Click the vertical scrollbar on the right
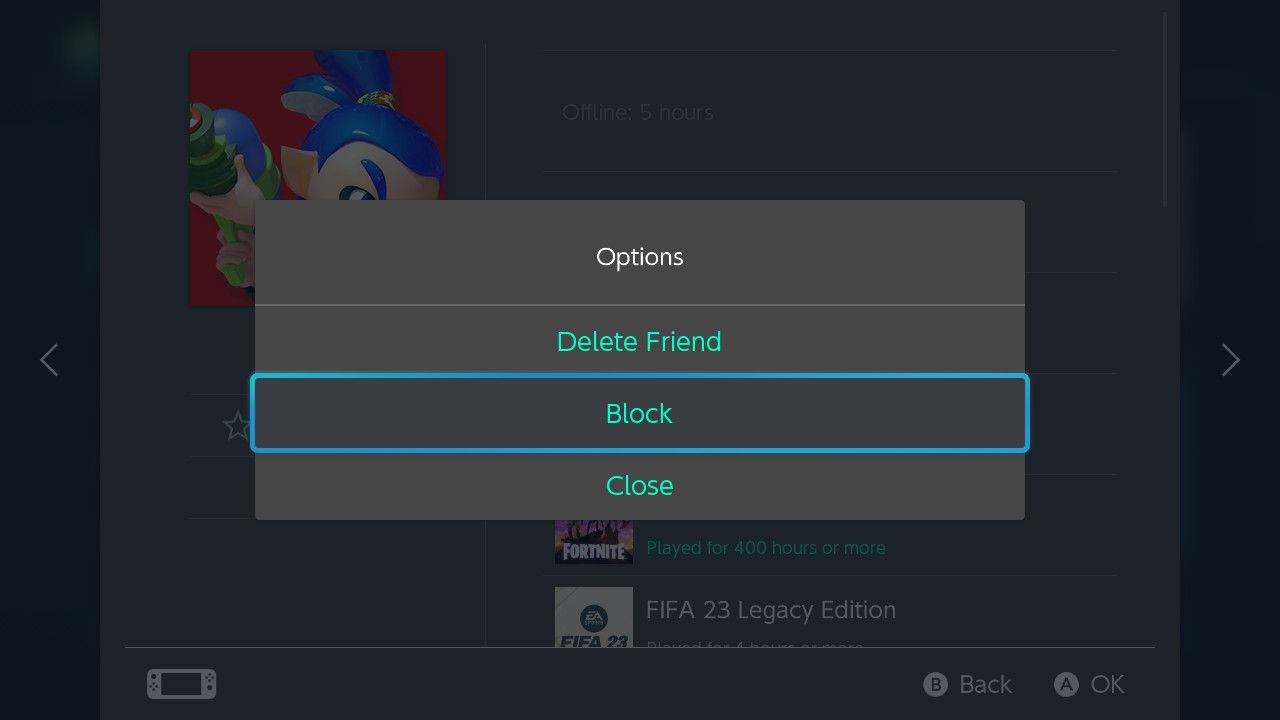The image size is (1280, 720). pos(1165,110)
